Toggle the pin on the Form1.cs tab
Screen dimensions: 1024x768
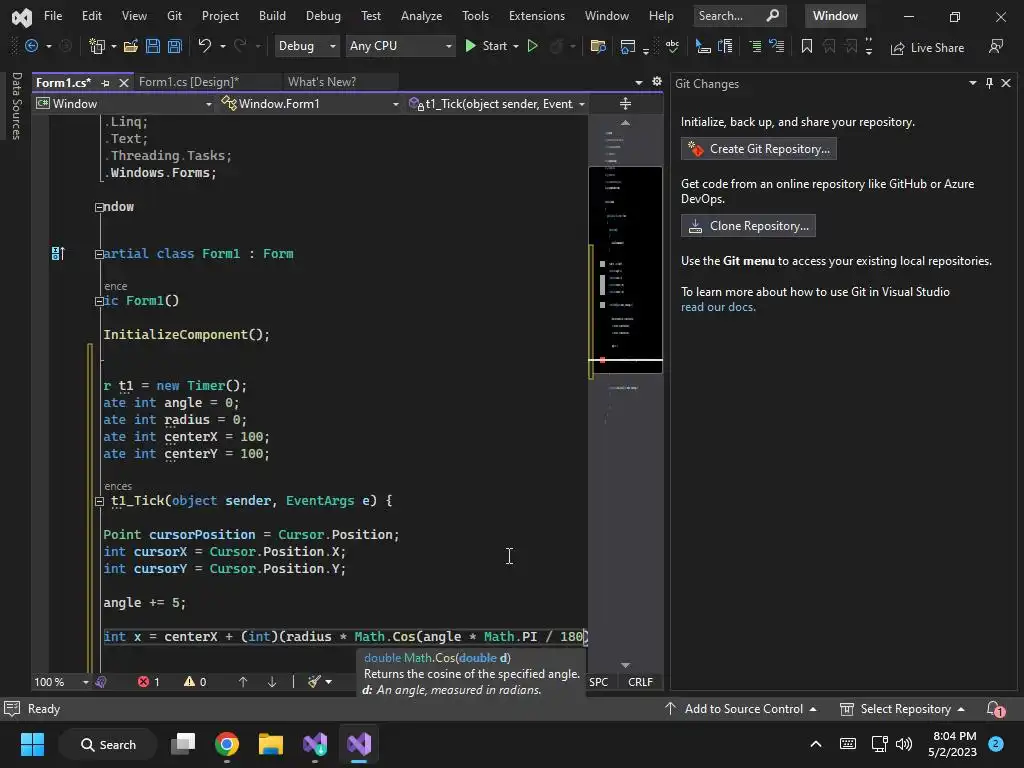pyautogui.click(x=105, y=83)
